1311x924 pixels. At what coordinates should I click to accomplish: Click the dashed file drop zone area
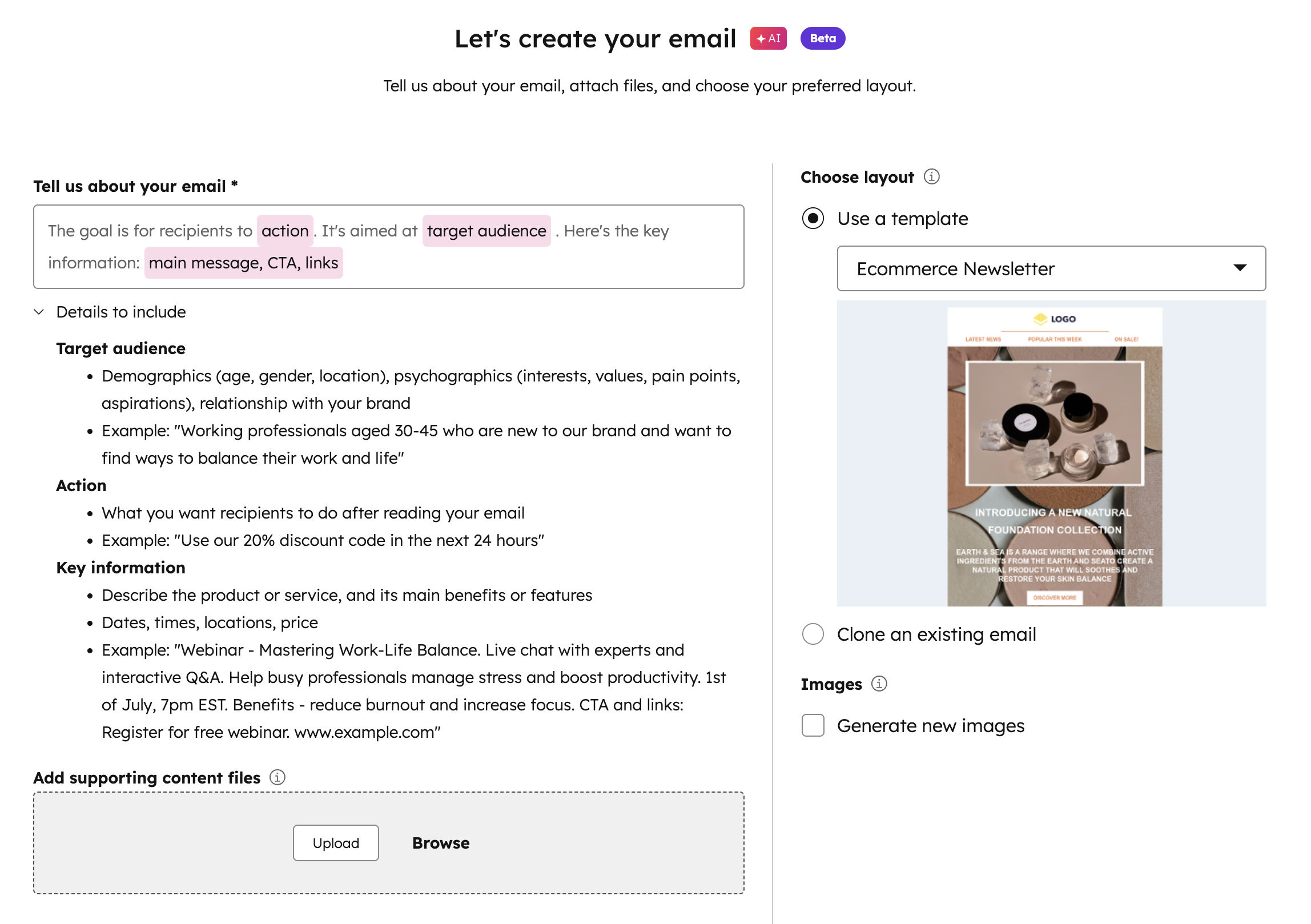[389, 843]
